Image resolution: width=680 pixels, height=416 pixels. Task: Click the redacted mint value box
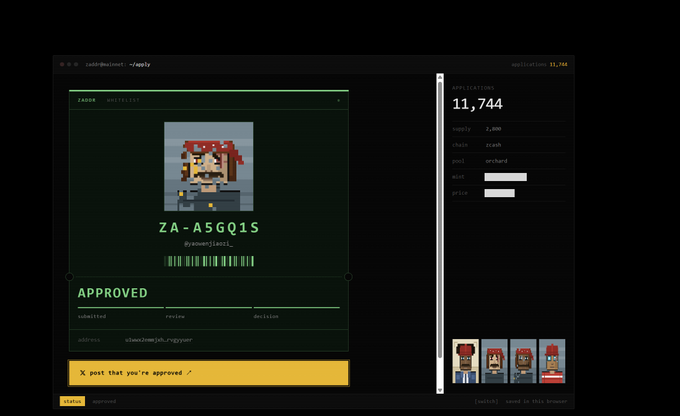click(x=506, y=177)
